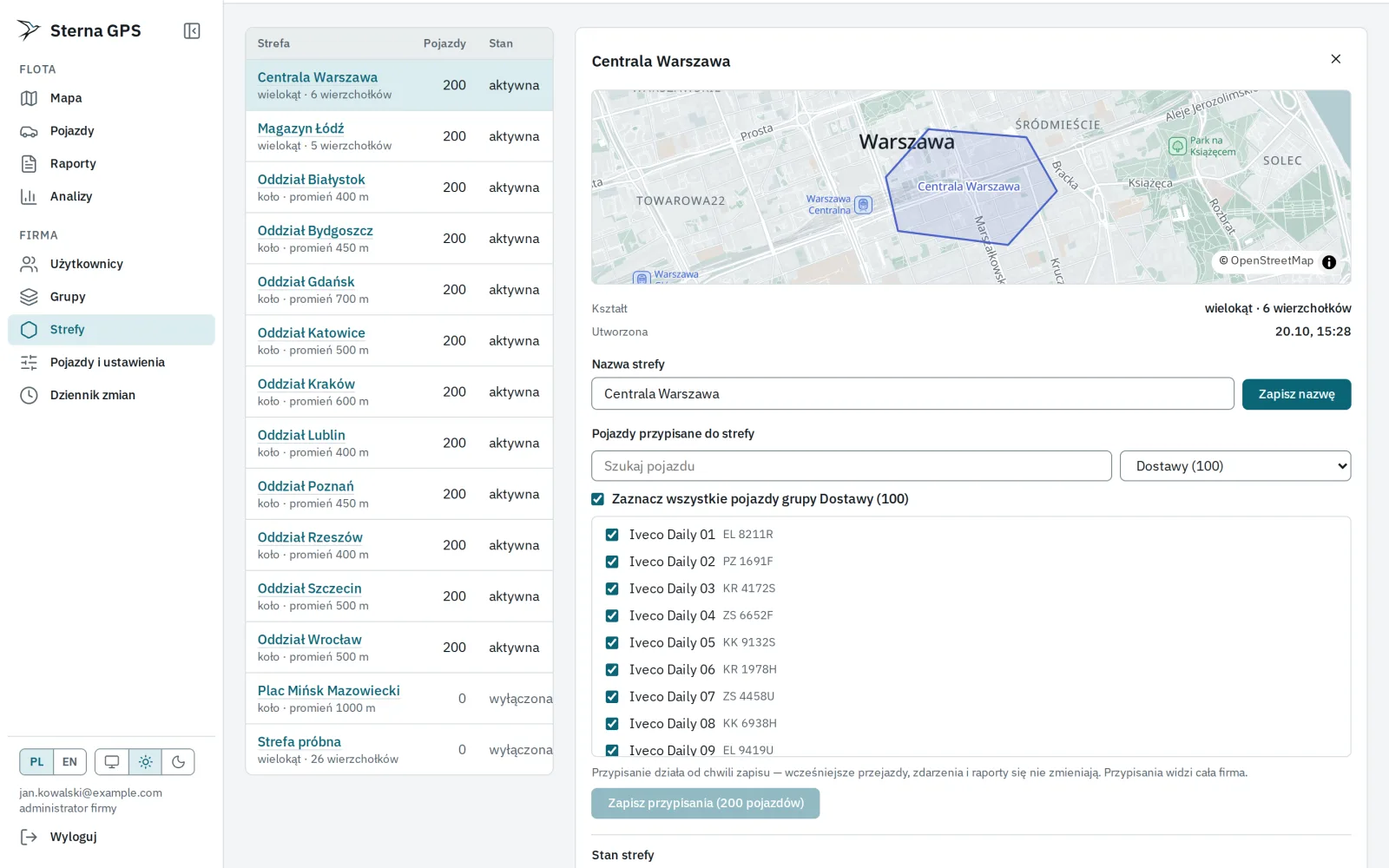1389x868 pixels.
Task: Click the Nazwa strefy input field
Action: click(912, 394)
